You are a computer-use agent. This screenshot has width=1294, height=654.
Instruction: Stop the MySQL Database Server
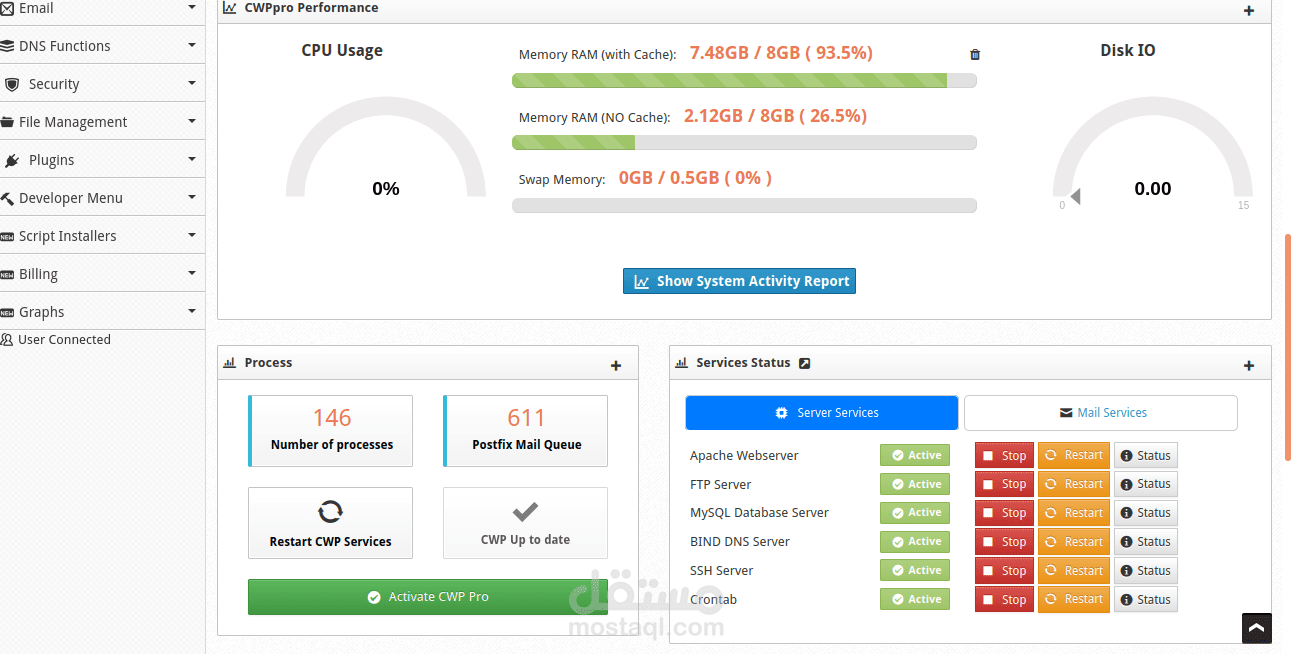[x=1004, y=513]
